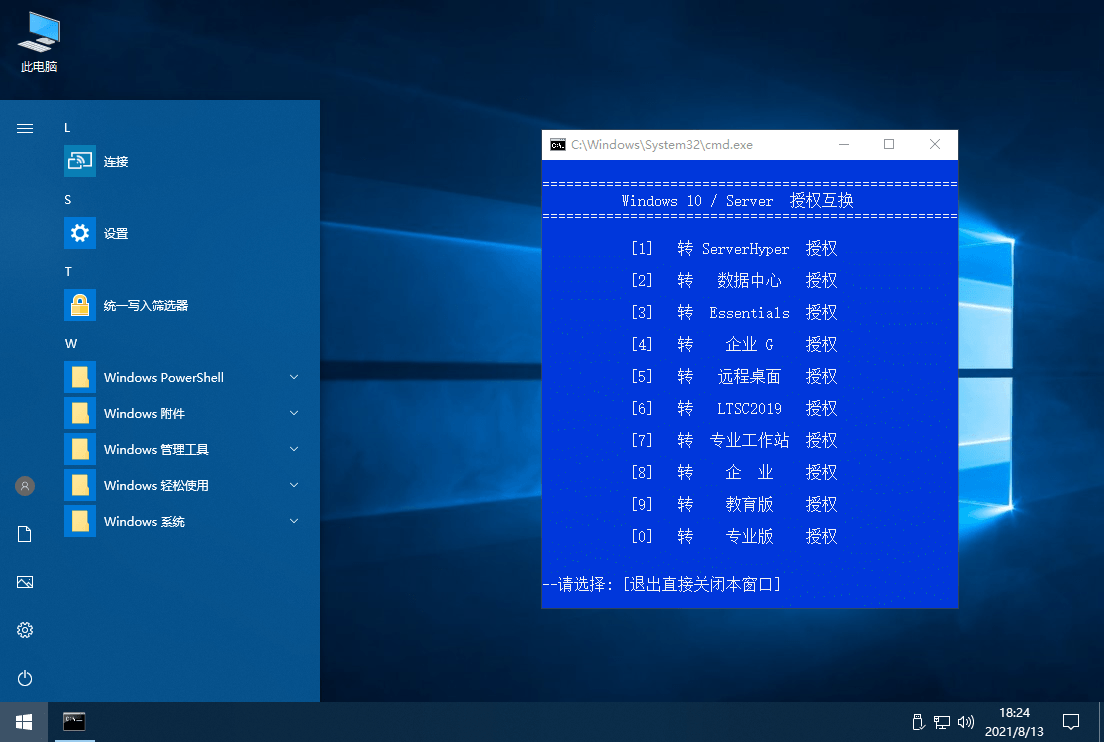Open the Windows PowerShell folder icon
This screenshot has width=1104, height=742.
click(79, 377)
